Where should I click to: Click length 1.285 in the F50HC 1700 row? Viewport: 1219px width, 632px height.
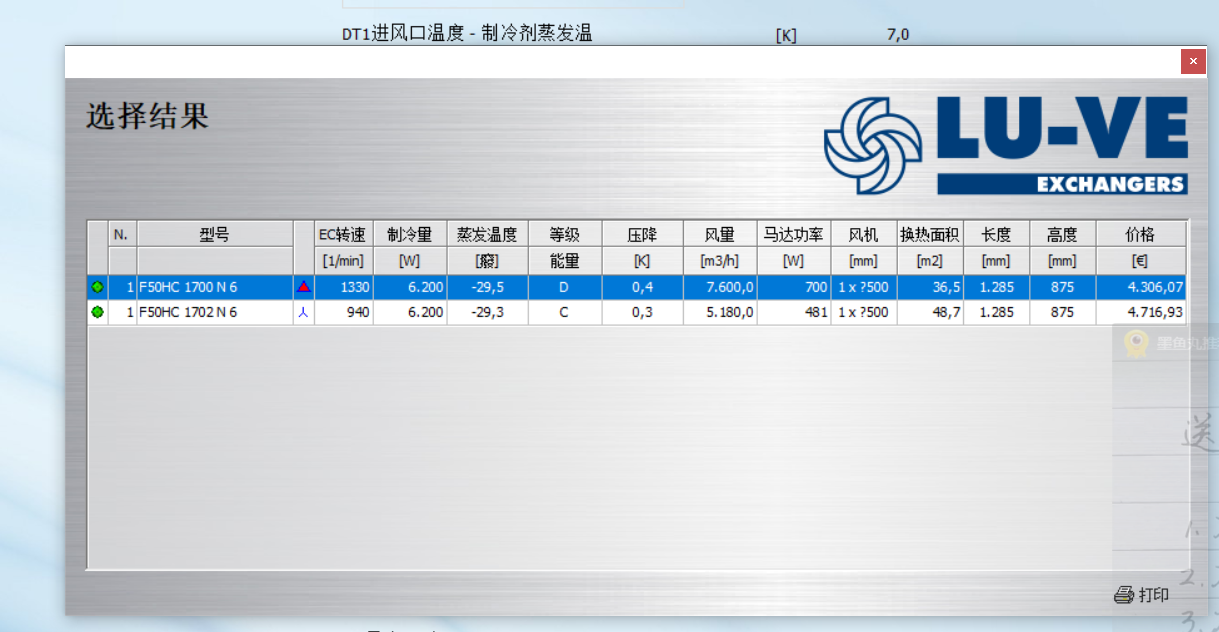[996, 287]
